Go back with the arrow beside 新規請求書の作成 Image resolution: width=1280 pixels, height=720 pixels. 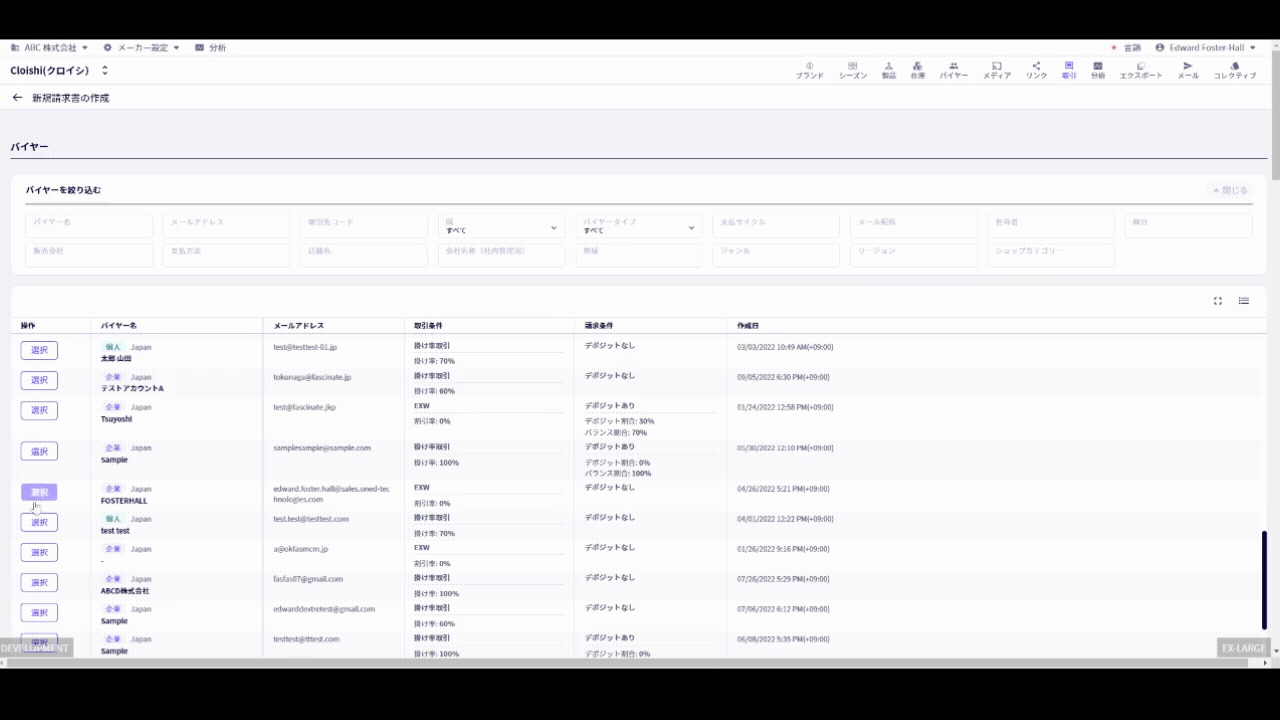pyautogui.click(x=17, y=98)
